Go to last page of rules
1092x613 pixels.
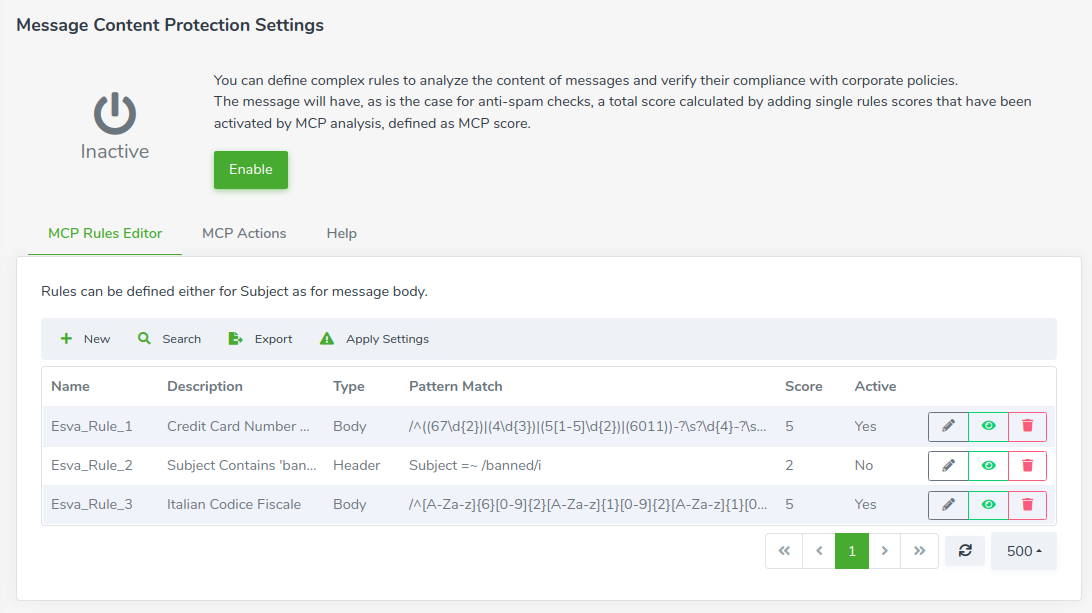click(919, 551)
